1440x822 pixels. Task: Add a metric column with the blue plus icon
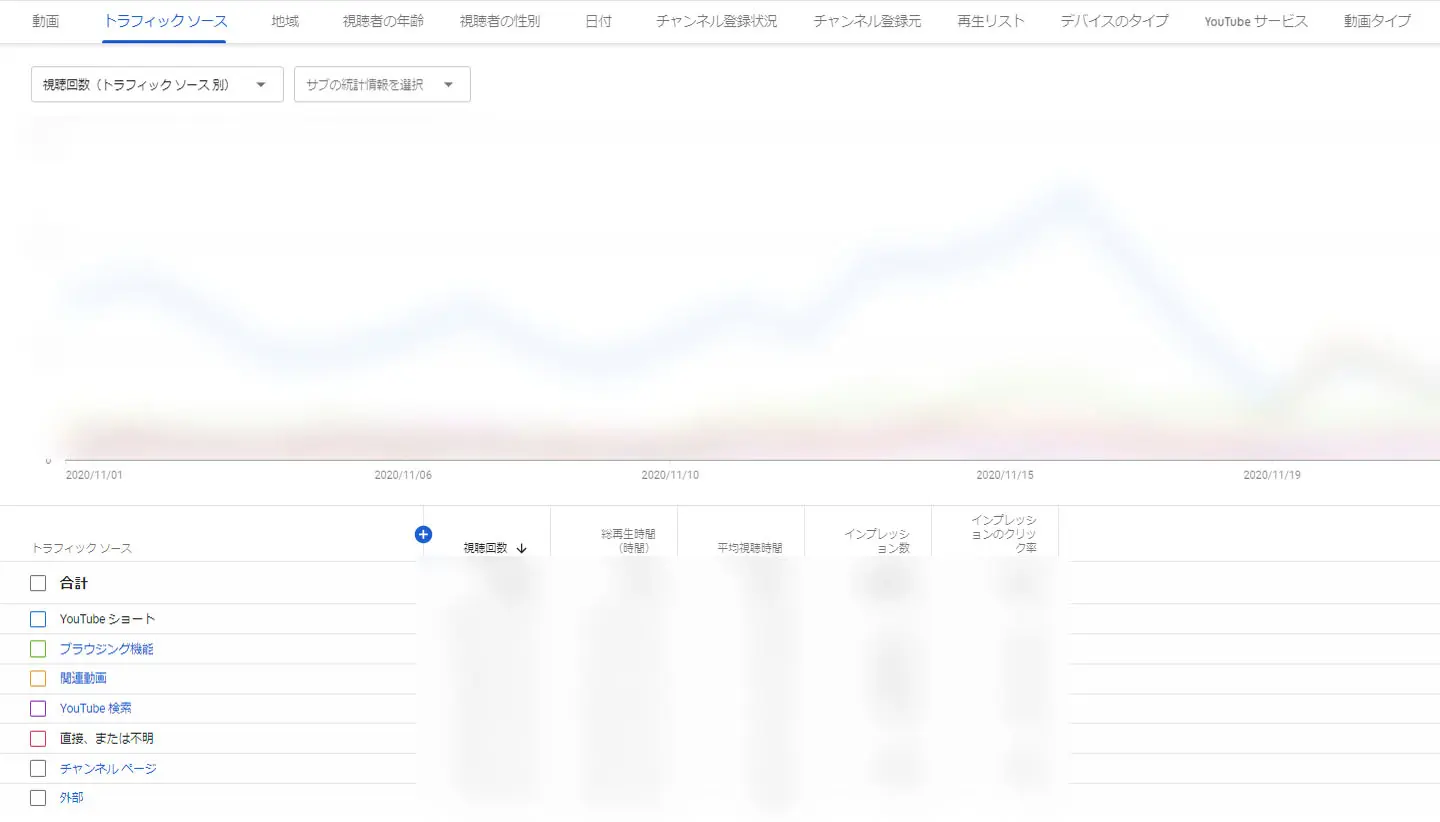click(423, 534)
